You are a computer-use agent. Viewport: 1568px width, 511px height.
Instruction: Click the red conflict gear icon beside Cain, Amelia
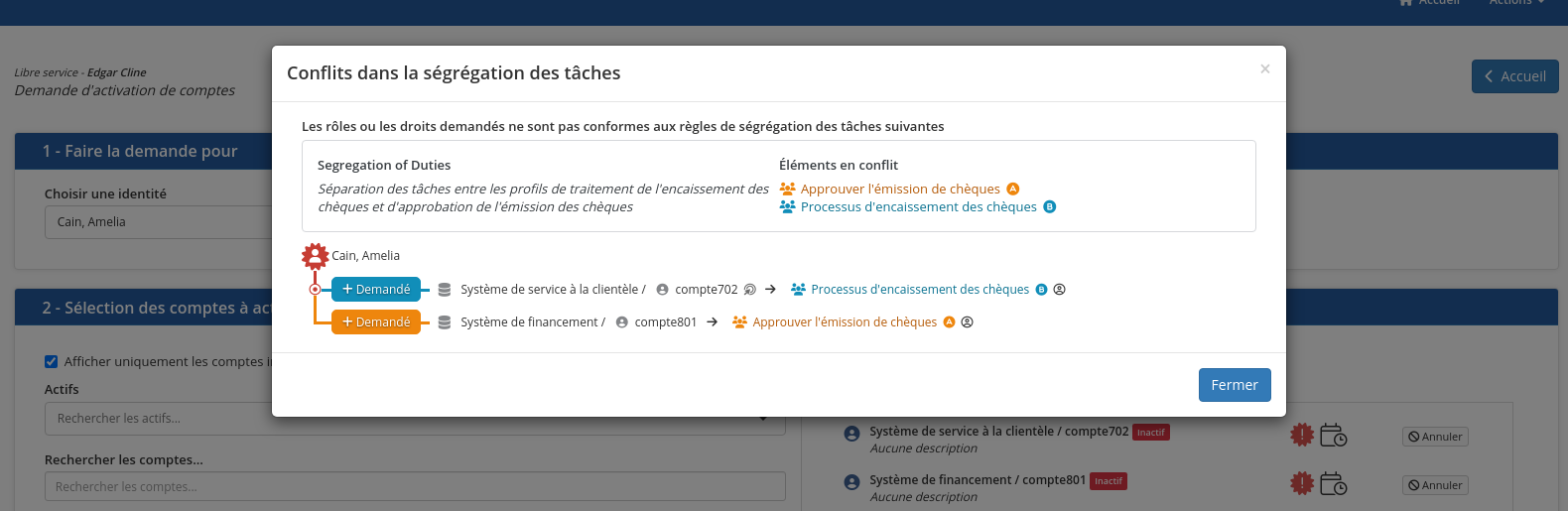coord(315,256)
